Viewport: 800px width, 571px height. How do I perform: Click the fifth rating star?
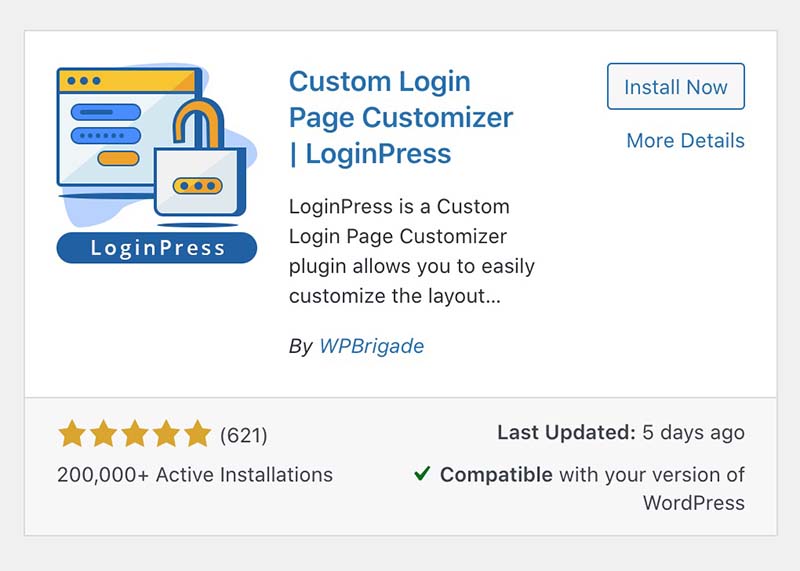pyautogui.click(x=197, y=434)
